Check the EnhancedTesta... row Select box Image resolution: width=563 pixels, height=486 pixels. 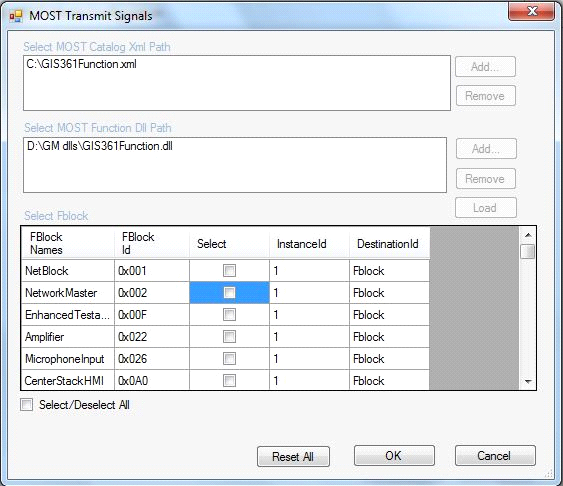coord(229,315)
